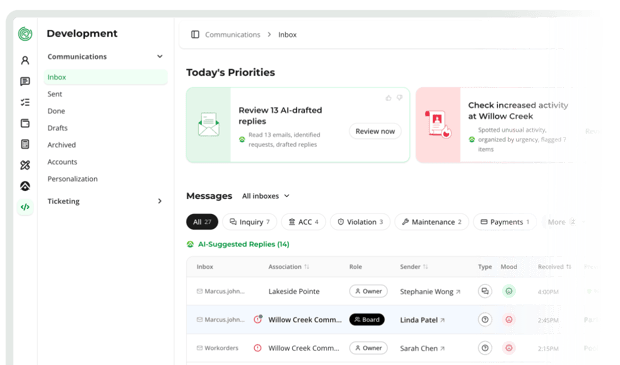
Task: Click thumbs down on Review replies card
Action: tap(399, 98)
